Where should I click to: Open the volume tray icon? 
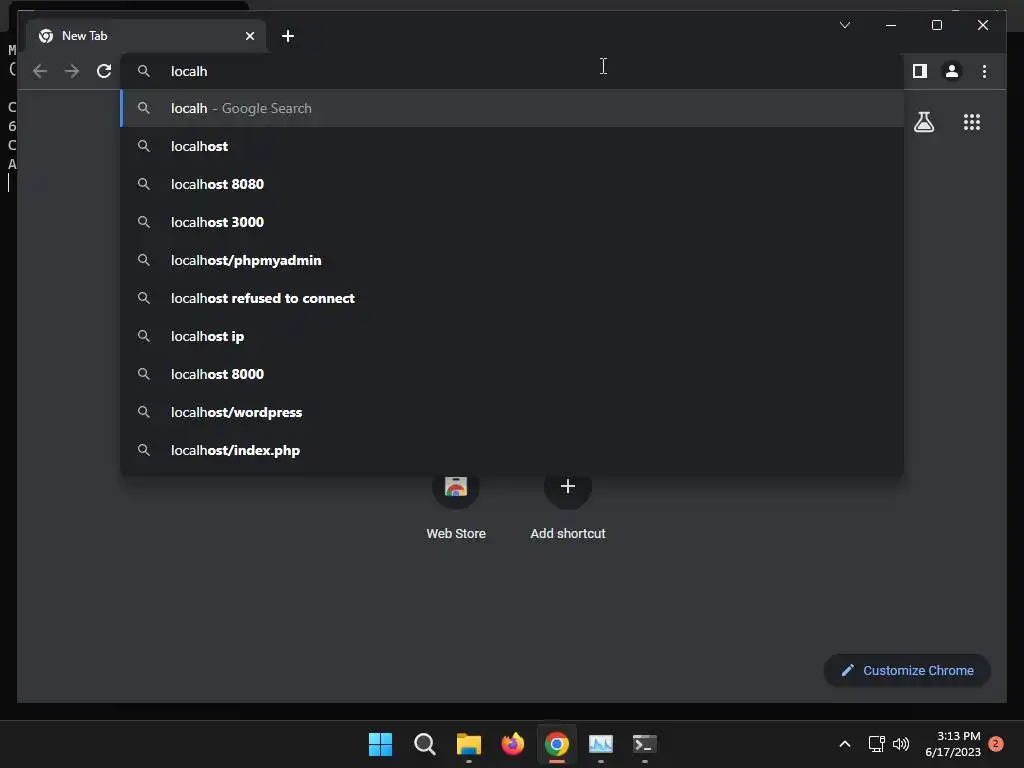click(901, 744)
